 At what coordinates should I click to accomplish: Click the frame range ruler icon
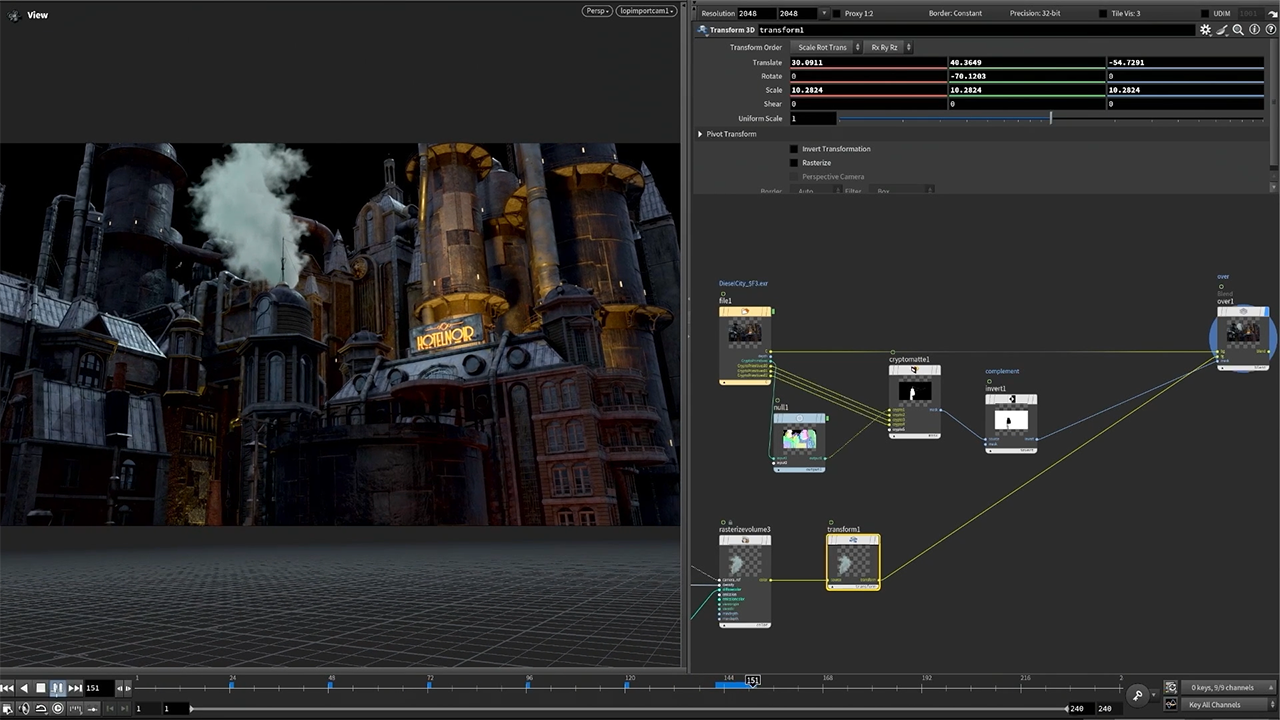click(x=75, y=708)
